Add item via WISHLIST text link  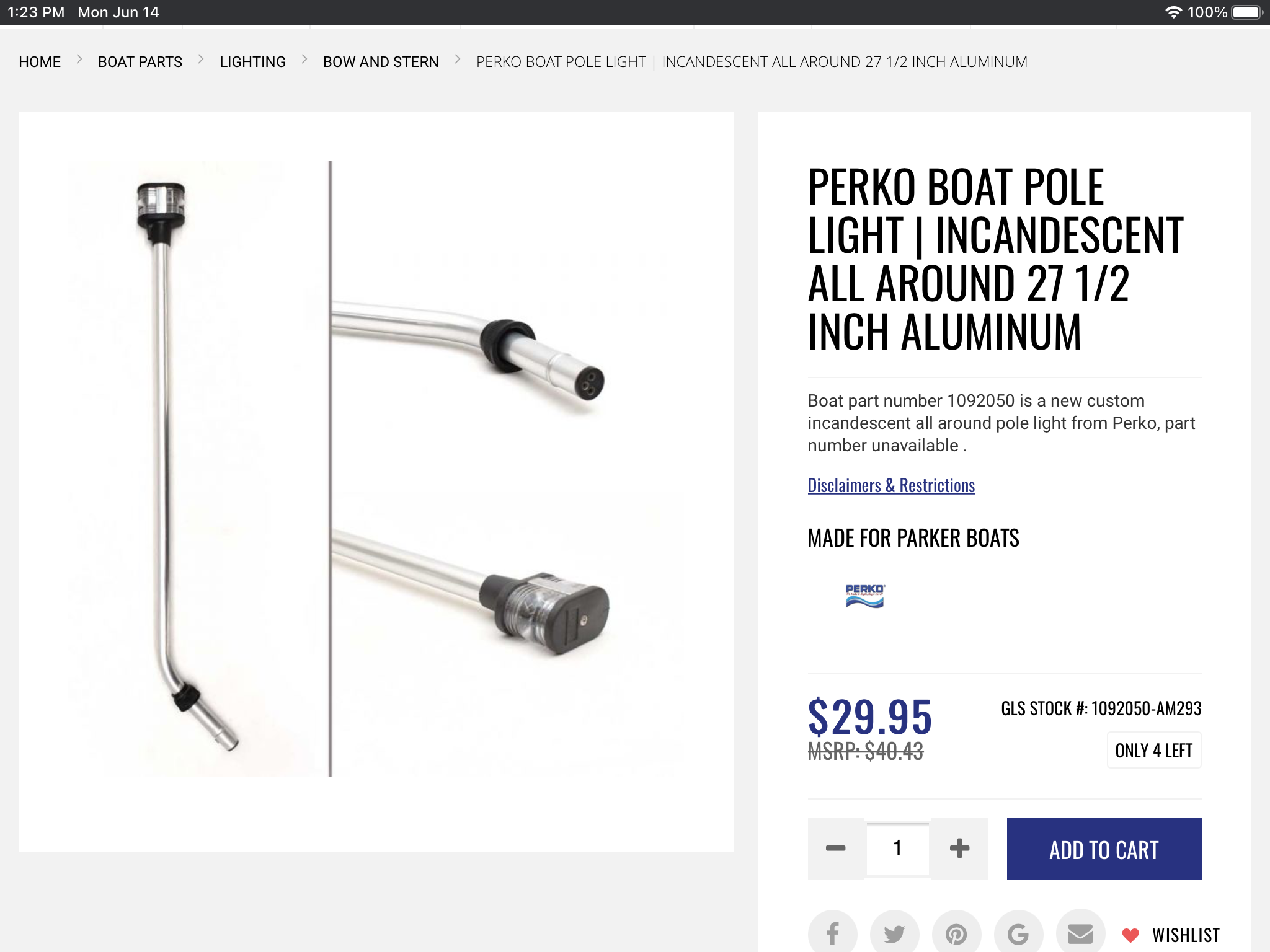1186,935
